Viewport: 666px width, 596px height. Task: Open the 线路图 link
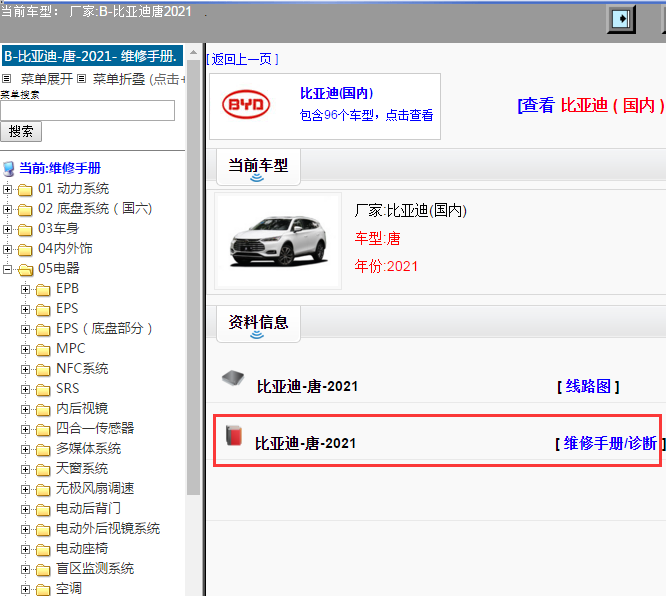(588, 387)
